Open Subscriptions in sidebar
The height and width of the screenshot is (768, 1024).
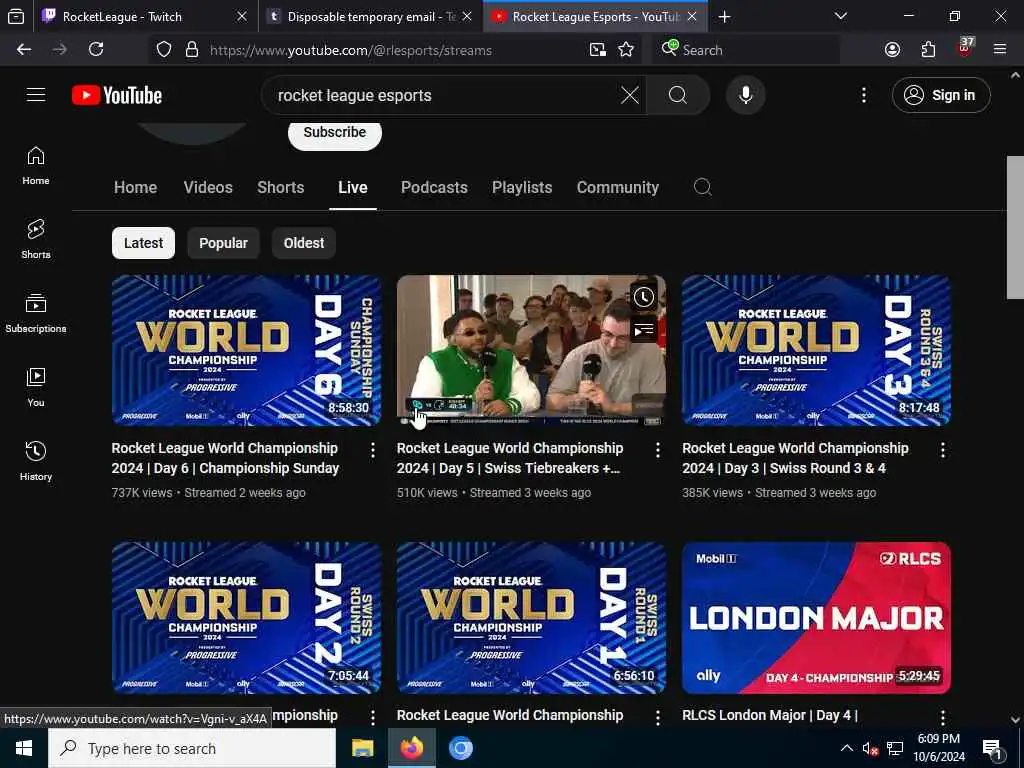click(x=36, y=313)
